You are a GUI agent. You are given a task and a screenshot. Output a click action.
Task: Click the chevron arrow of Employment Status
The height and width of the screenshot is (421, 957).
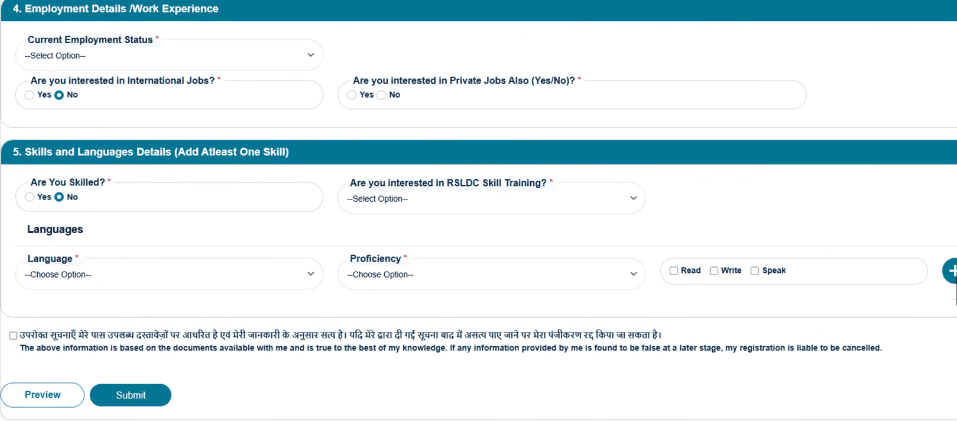(x=311, y=56)
